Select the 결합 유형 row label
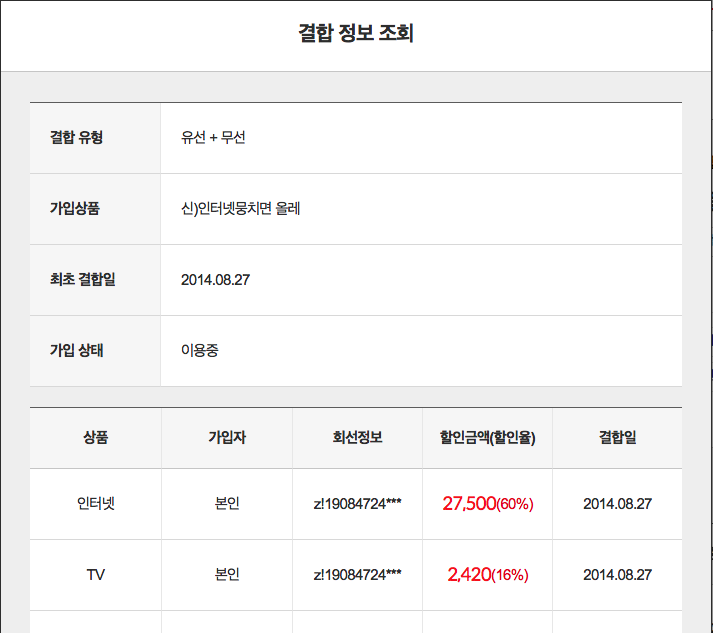 (76, 138)
